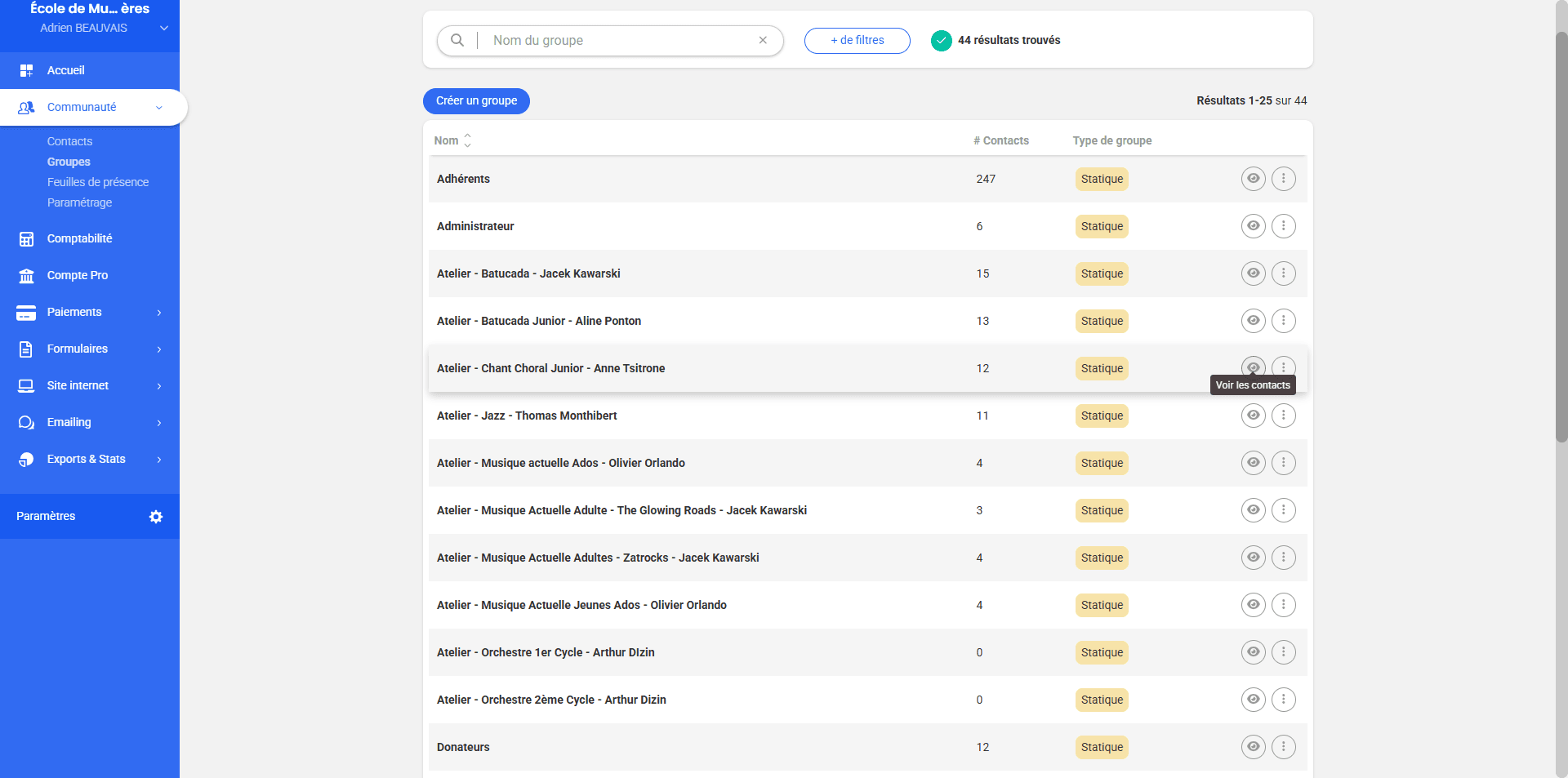
Task: Open Atelier - Chant Choral Junior group
Action: [550, 368]
